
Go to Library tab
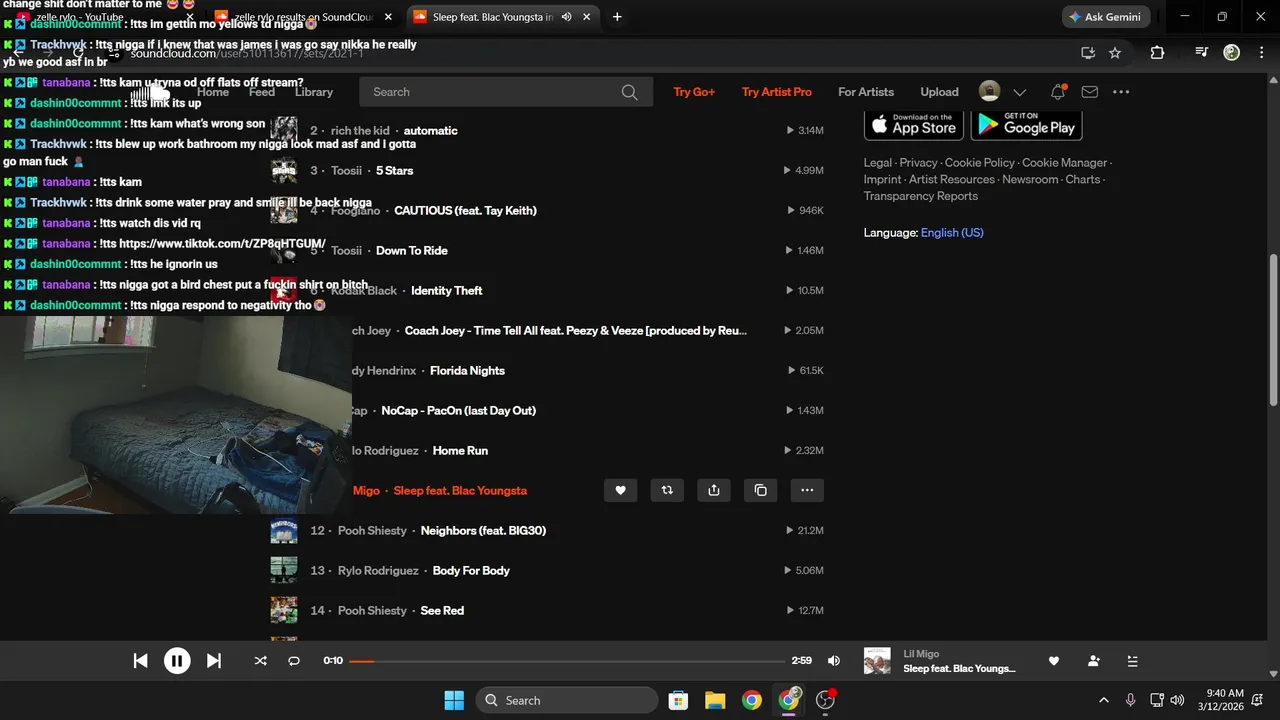coord(314,92)
